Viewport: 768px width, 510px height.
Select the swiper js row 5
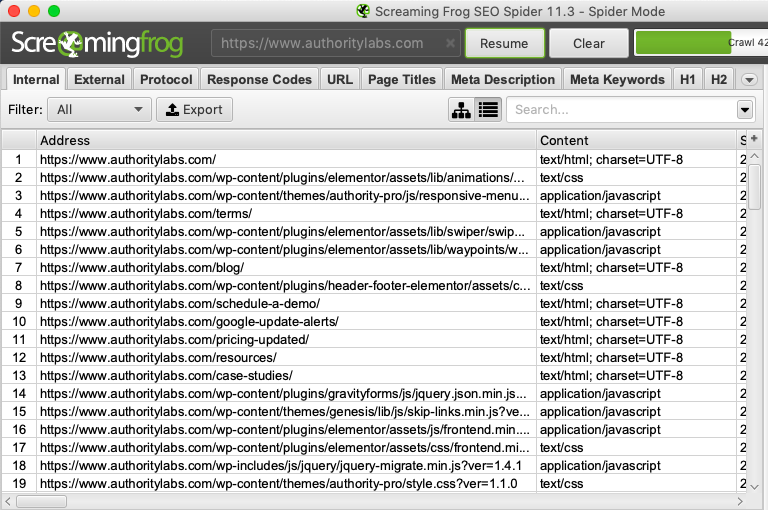pos(374,231)
